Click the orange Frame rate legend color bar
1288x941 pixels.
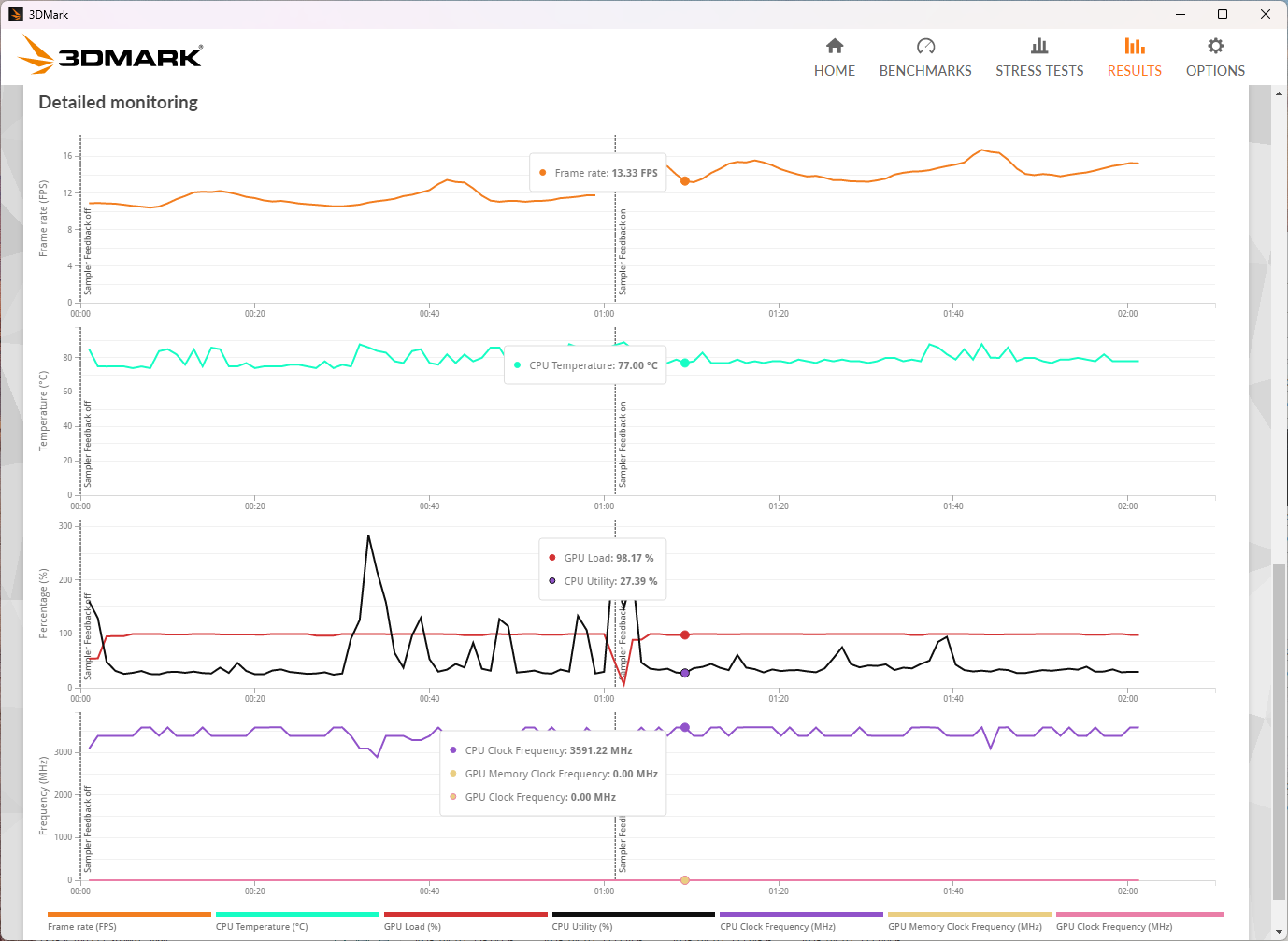(129, 914)
